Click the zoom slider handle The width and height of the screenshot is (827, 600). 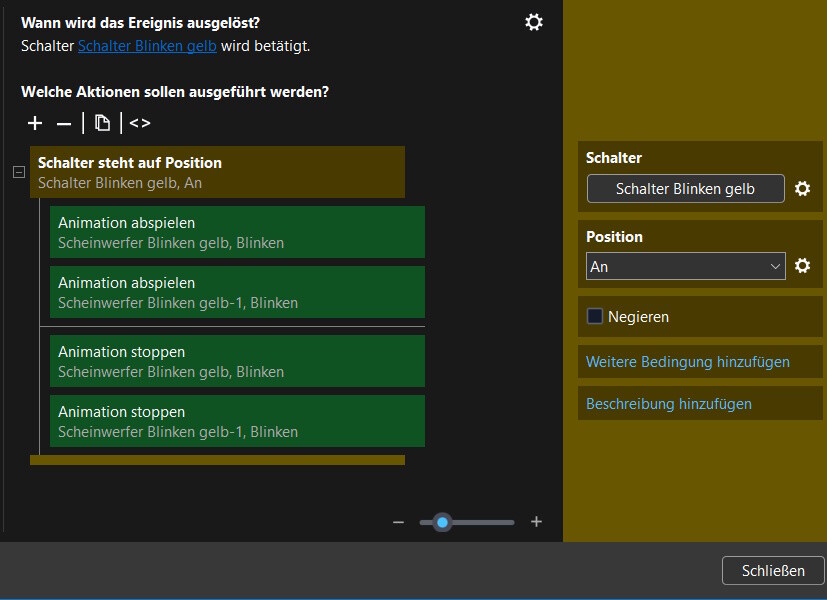pos(442,522)
